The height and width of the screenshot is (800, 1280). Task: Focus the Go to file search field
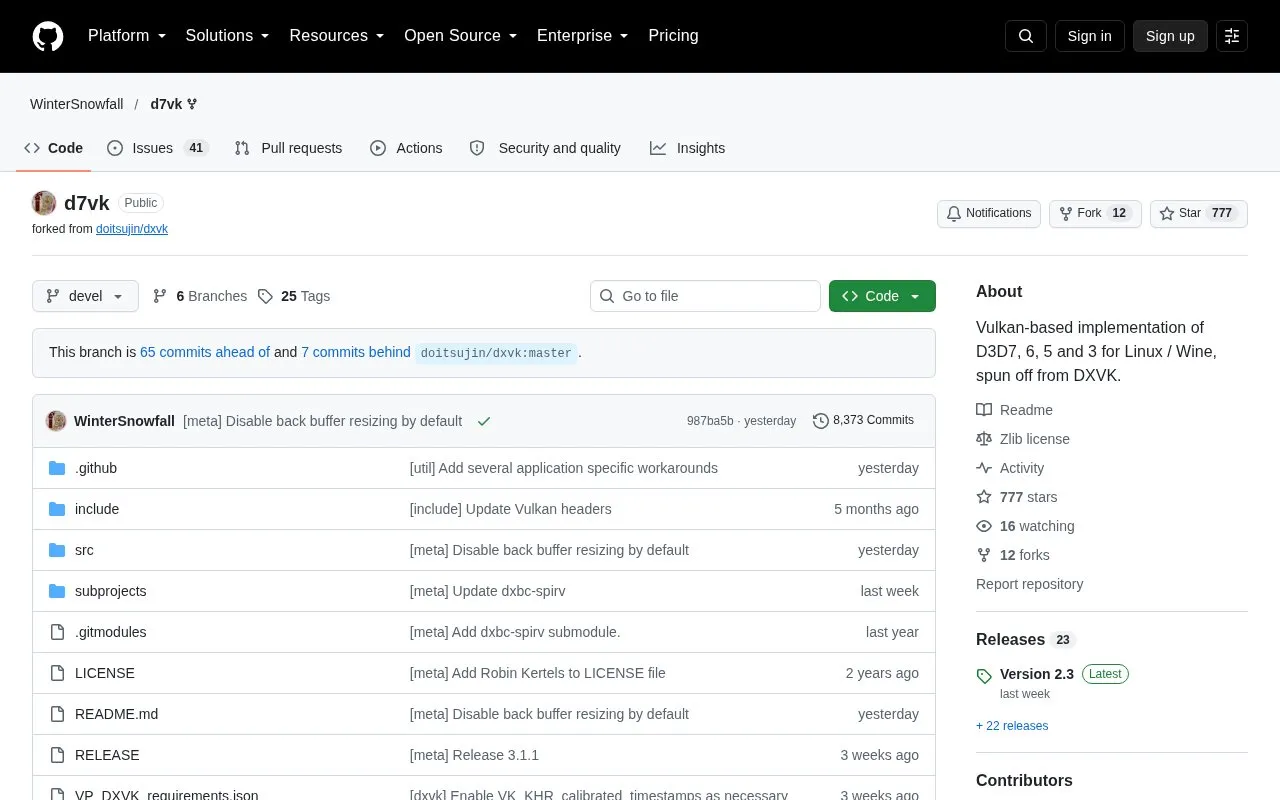point(705,296)
